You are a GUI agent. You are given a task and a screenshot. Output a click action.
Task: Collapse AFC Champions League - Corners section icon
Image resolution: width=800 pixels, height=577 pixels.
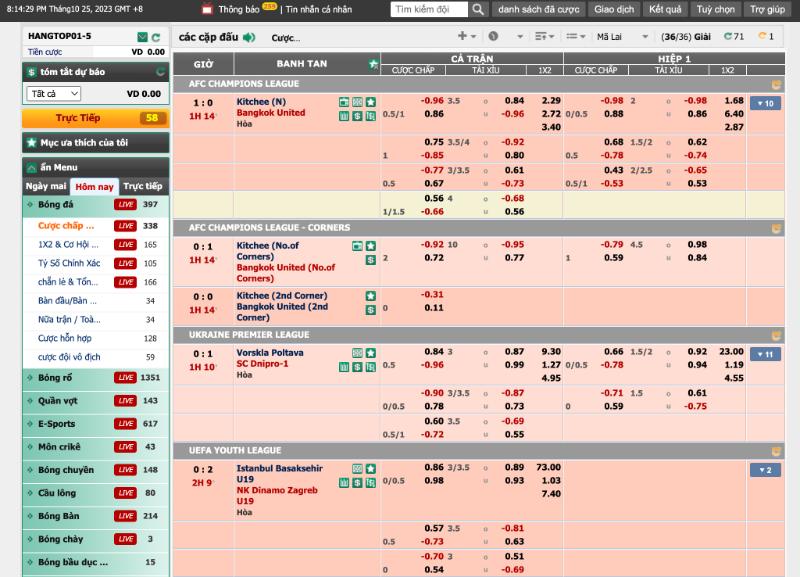[776, 228]
